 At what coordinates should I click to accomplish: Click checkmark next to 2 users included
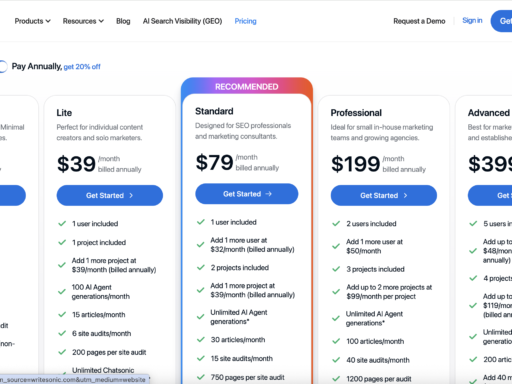(x=336, y=223)
